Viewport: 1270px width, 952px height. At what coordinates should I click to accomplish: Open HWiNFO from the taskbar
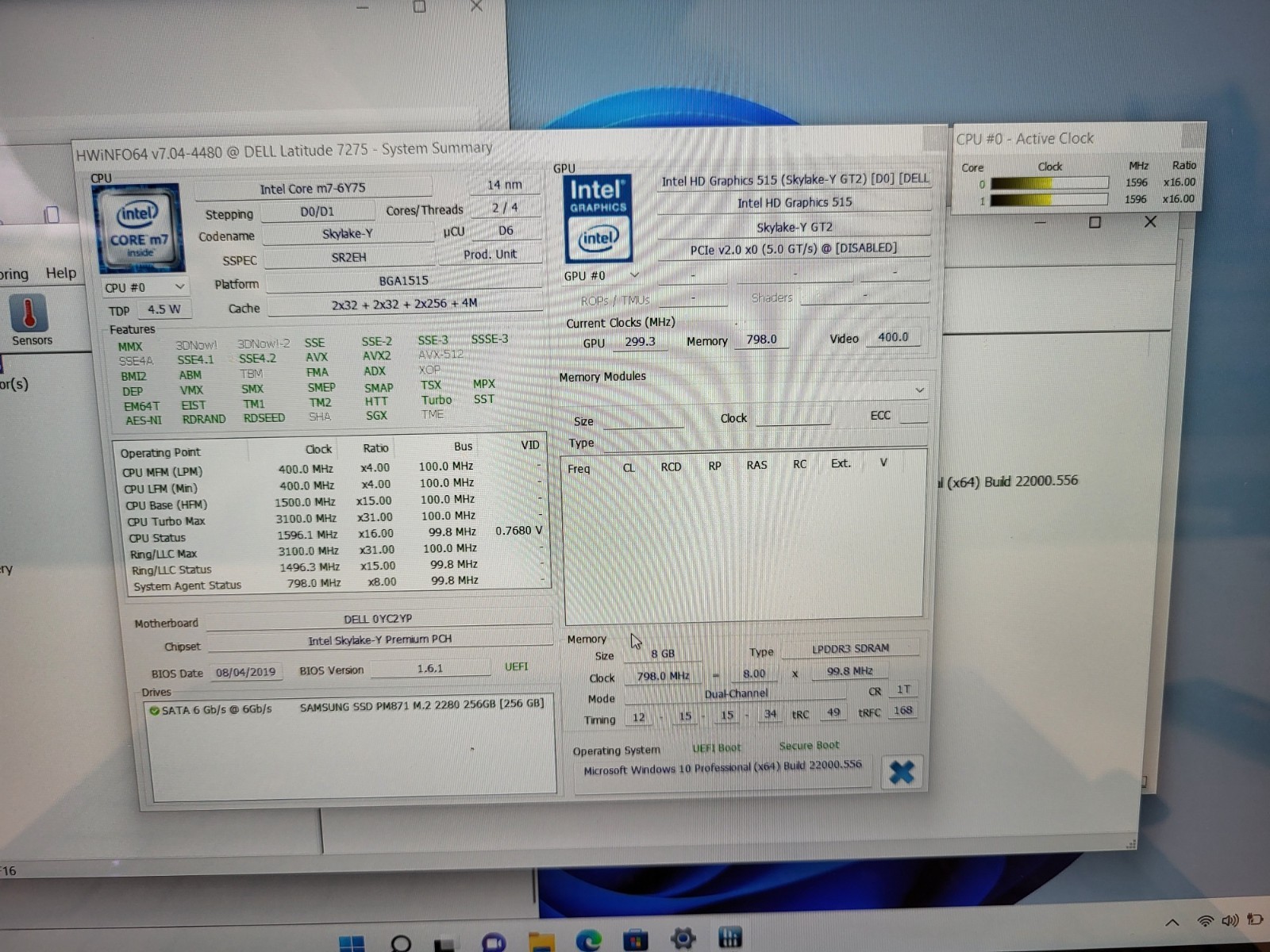(729, 938)
